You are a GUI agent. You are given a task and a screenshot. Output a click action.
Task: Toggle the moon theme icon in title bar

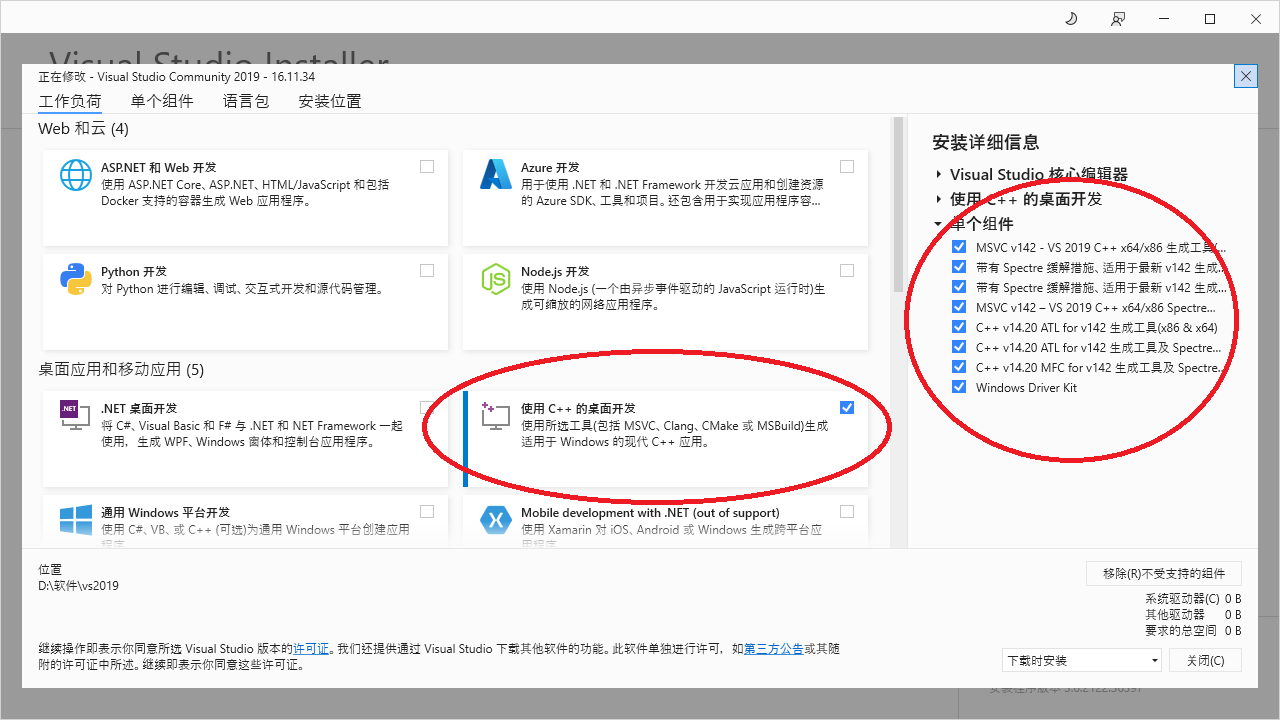[x=1071, y=19]
